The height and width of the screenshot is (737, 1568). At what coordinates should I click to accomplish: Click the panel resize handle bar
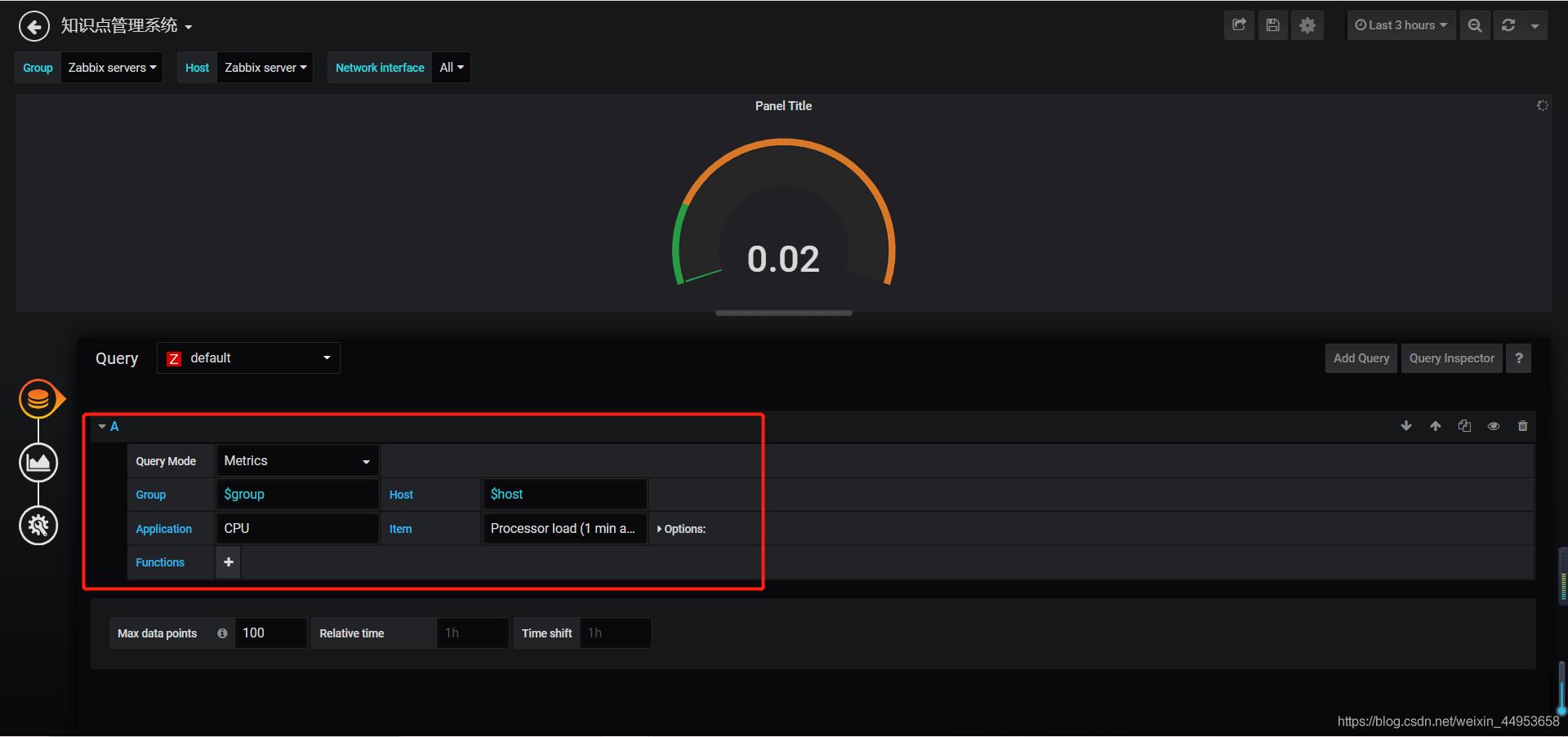[783, 313]
